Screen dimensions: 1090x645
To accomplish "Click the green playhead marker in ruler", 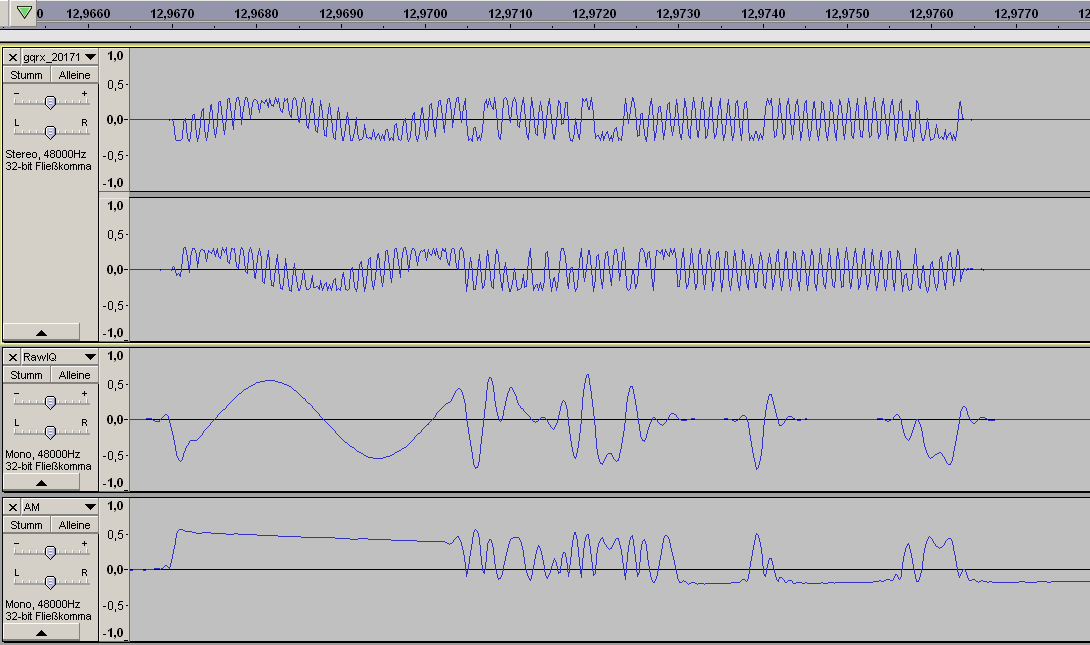I will (x=24, y=12).
